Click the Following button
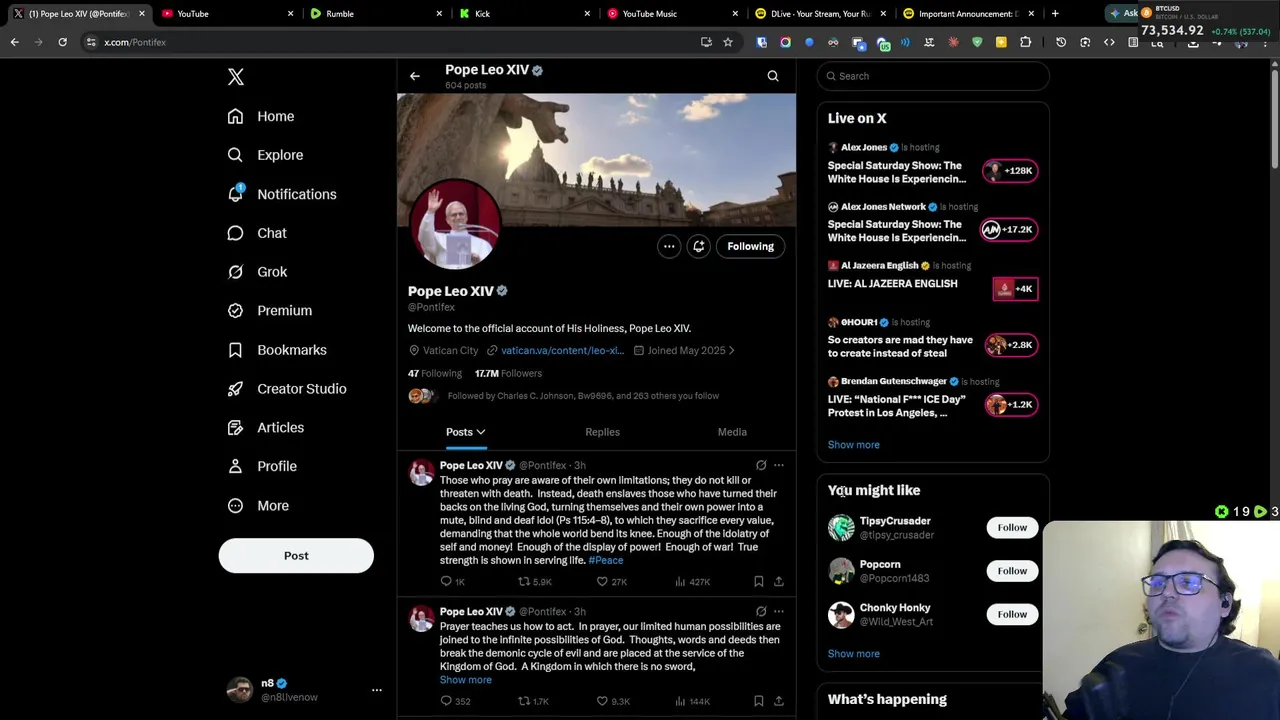 [751, 246]
